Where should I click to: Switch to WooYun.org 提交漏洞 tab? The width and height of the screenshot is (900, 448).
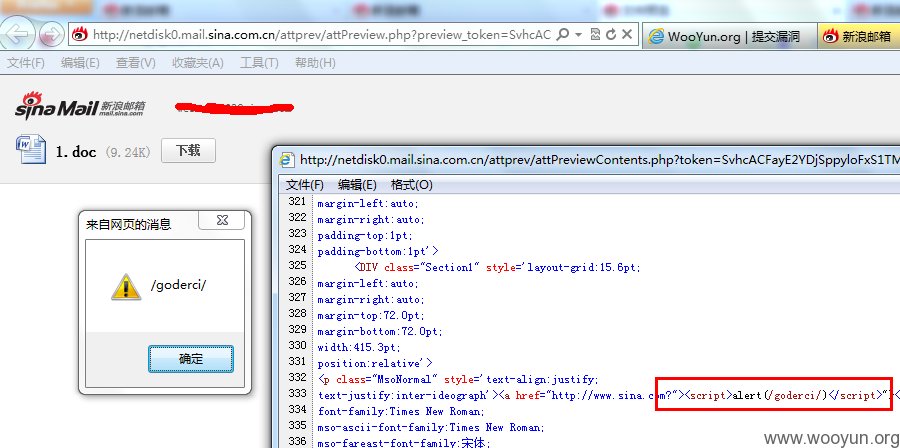click(730, 36)
